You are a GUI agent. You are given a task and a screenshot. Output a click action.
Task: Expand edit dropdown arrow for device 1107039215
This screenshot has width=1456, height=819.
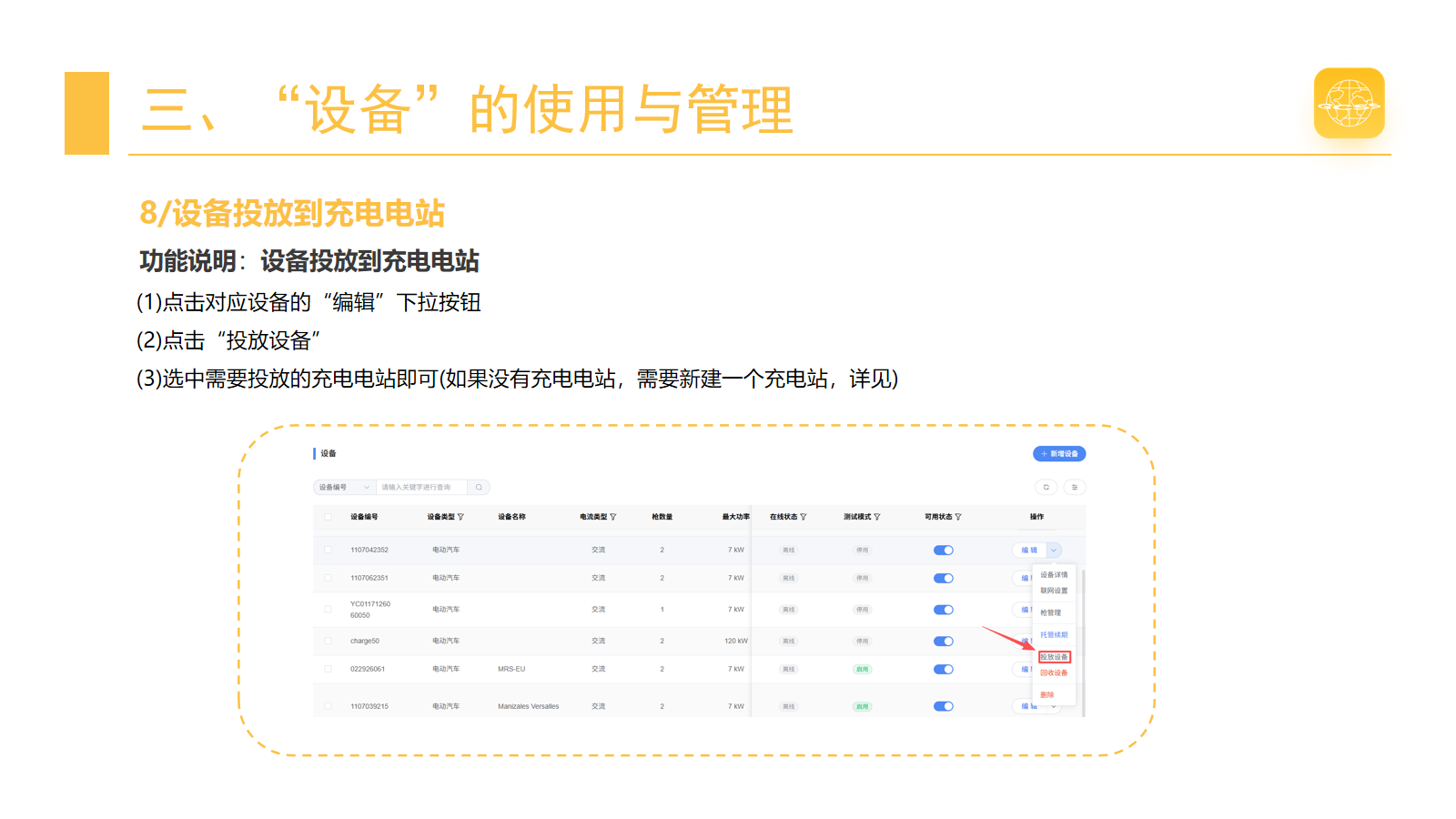coord(1054,706)
